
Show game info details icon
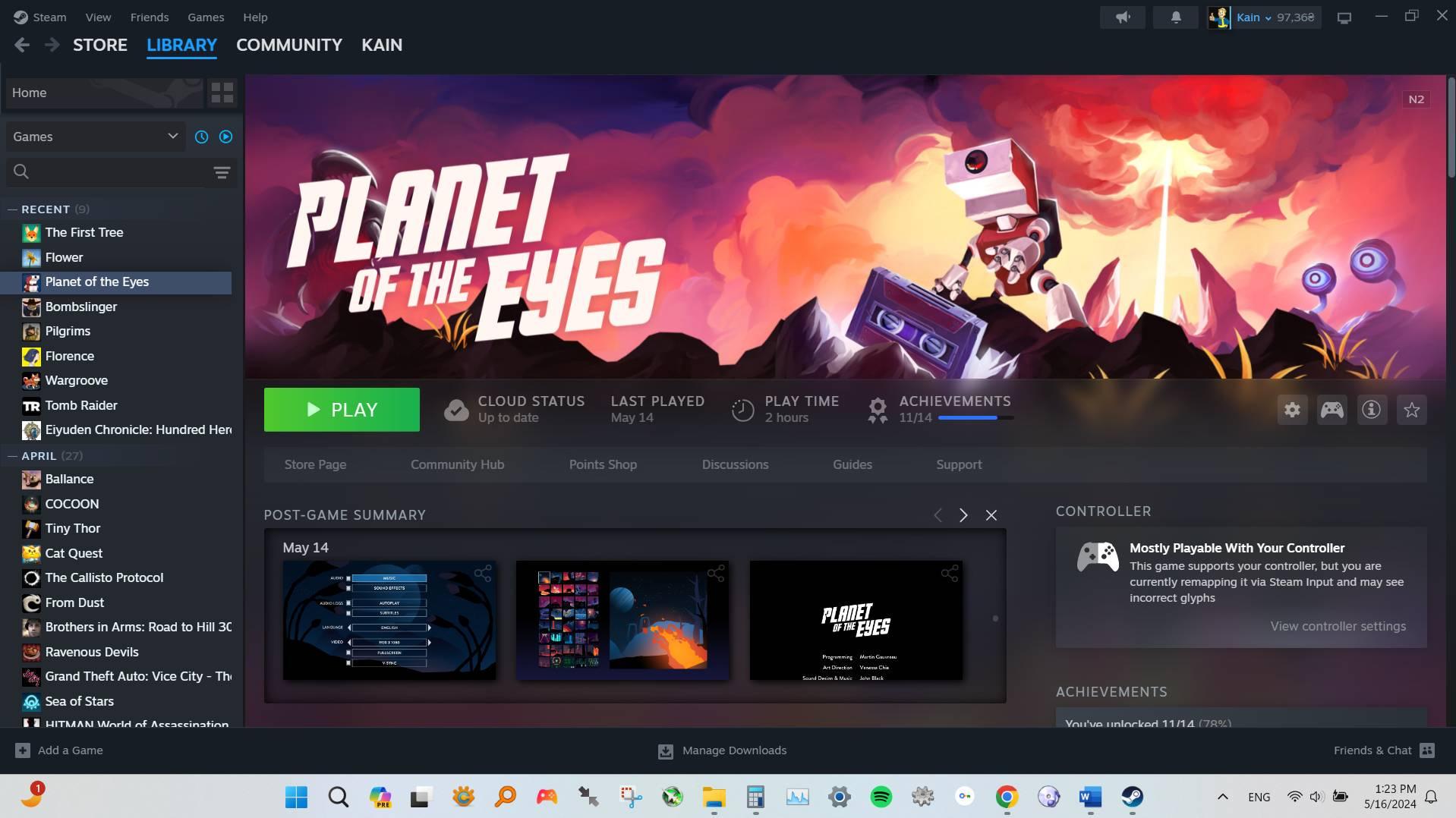coord(1371,411)
